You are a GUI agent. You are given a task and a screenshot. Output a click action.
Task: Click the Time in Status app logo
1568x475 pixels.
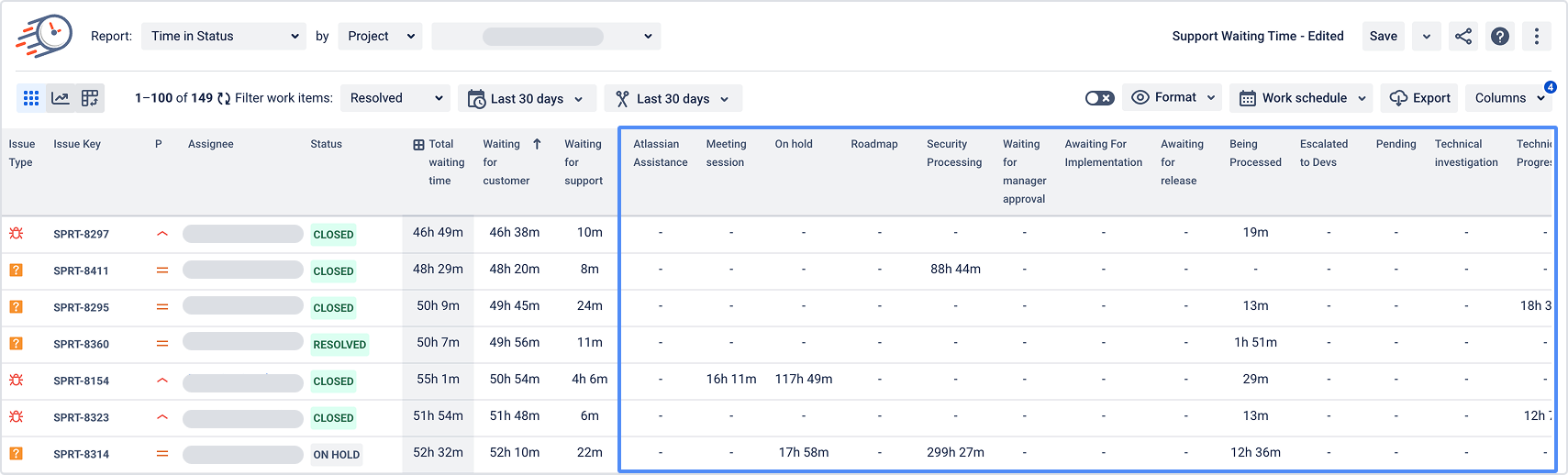coord(44,36)
